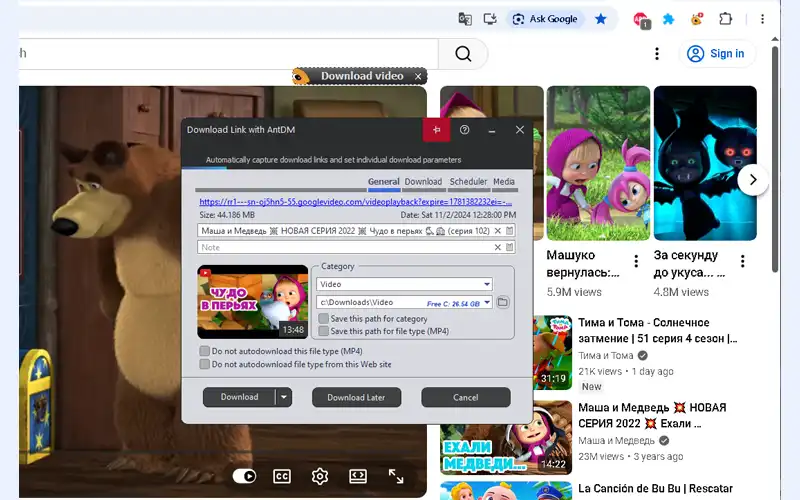Click the page vertical scrollbar

pos(775,159)
